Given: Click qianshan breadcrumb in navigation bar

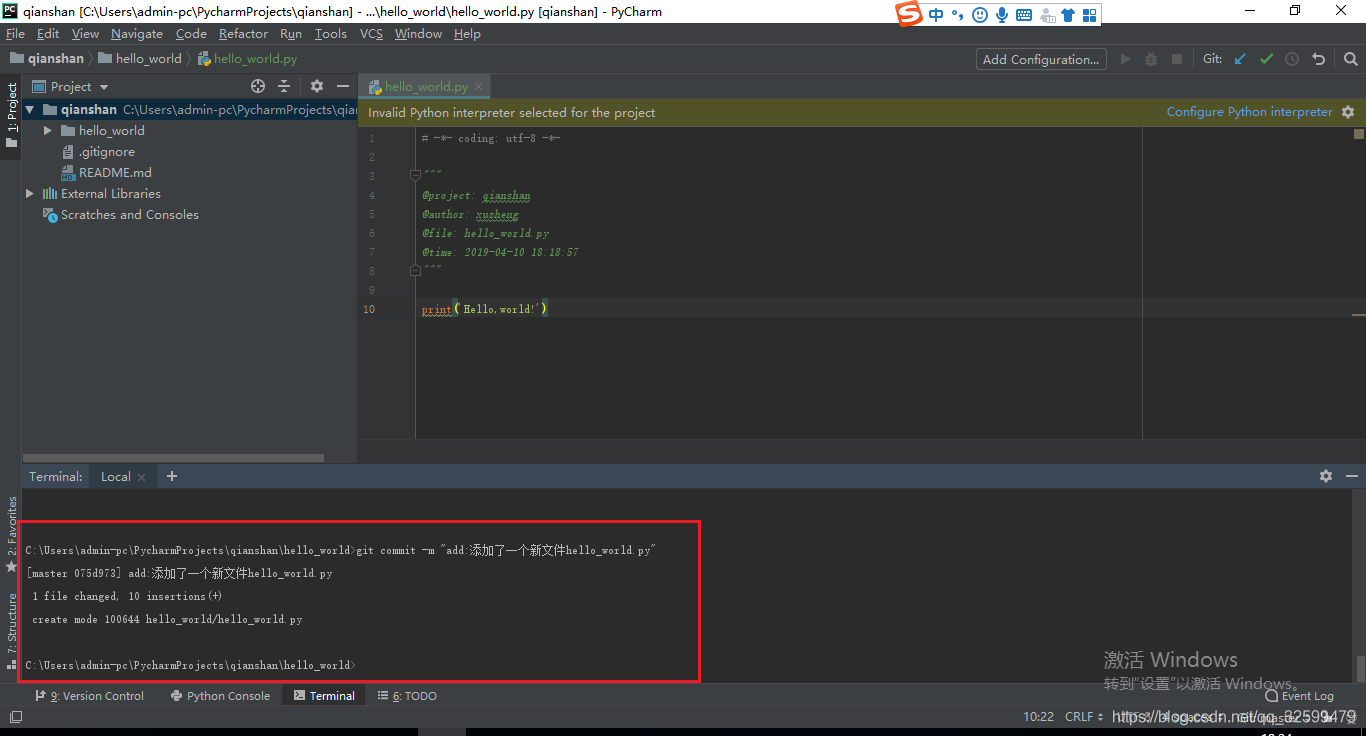Looking at the screenshot, I should (47, 59).
